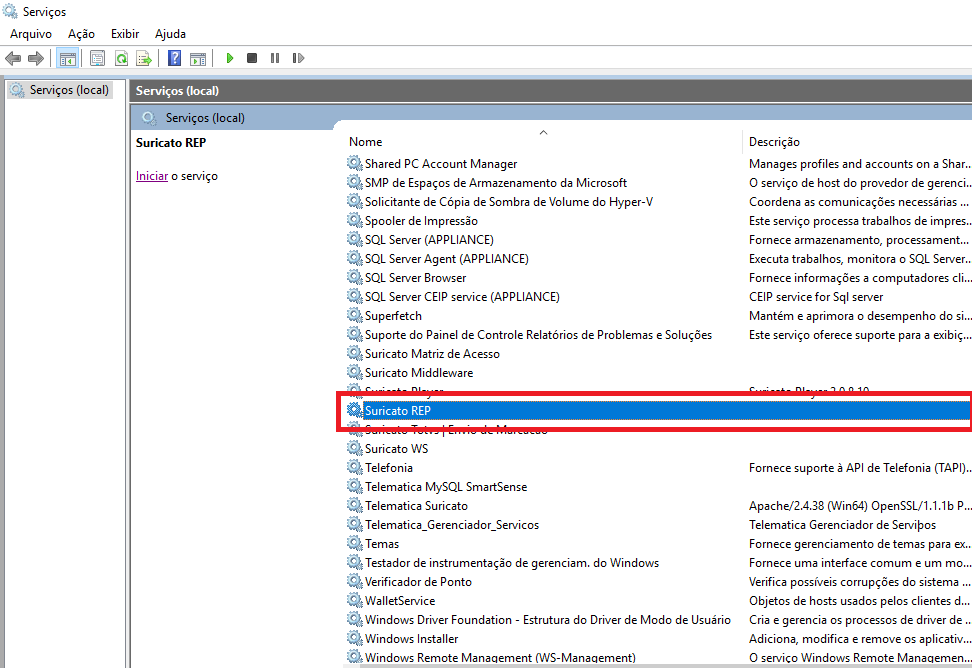The width and height of the screenshot is (972, 668).
Task: Select the Spooler de Impressão service
Action: pos(422,221)
